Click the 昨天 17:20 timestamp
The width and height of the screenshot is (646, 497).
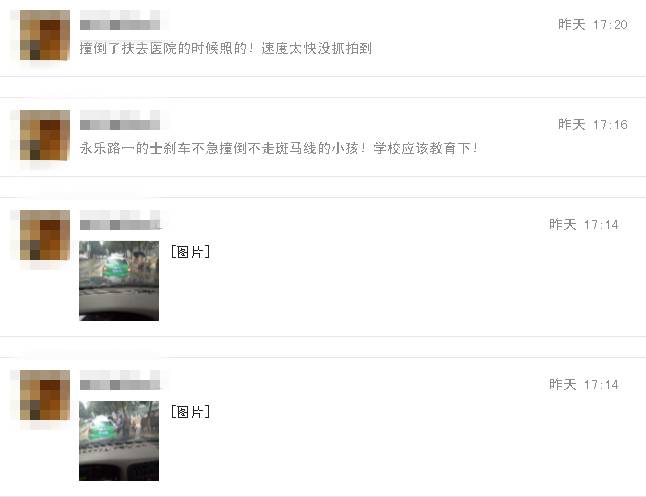pos(592,25)
